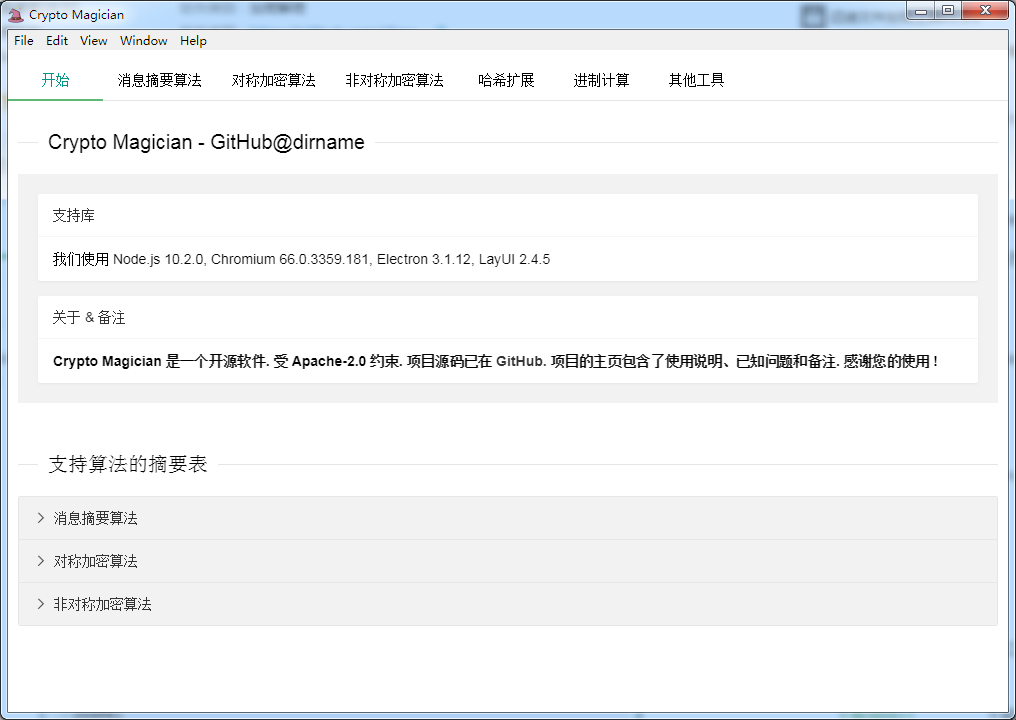The image size is (1016, 720).
Task: Open the Window menu
Action: click(x=144, y=40)
